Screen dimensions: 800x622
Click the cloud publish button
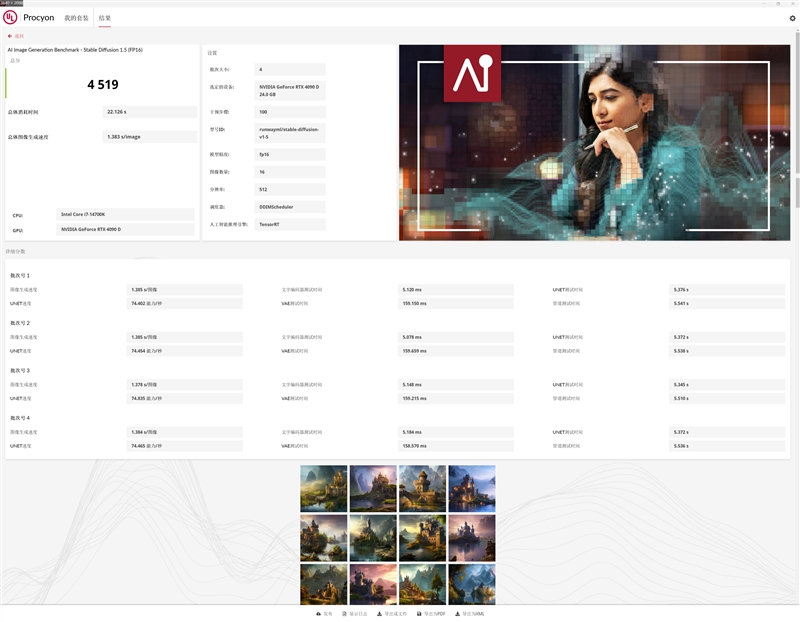(324, 614)
